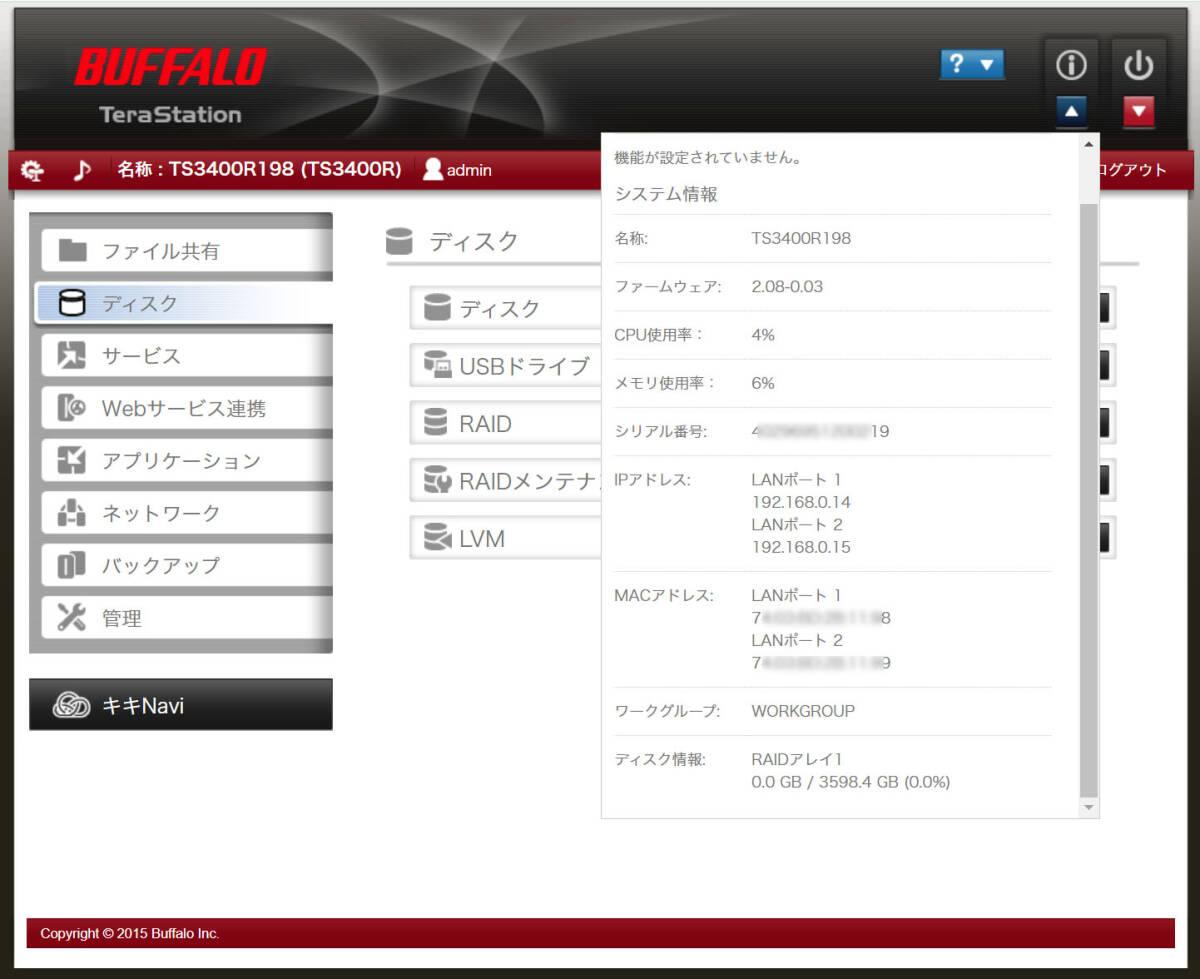Viewport: 1200px width, 979px height.
Task: Click the ディスク row disk icon
Action: pos(437,308)
